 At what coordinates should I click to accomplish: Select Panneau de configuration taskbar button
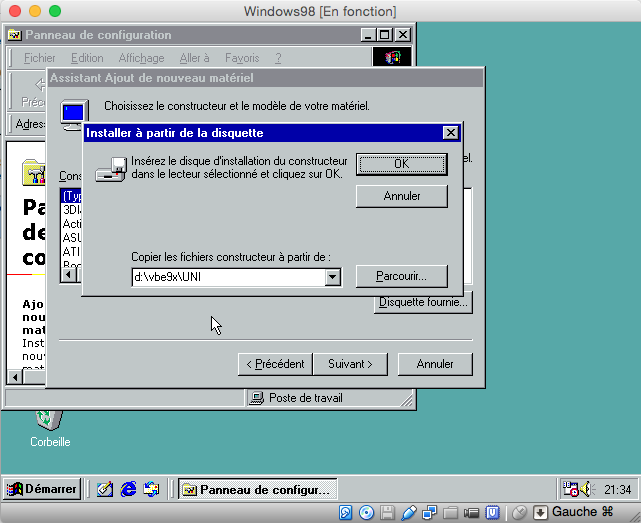click(258, 489)
